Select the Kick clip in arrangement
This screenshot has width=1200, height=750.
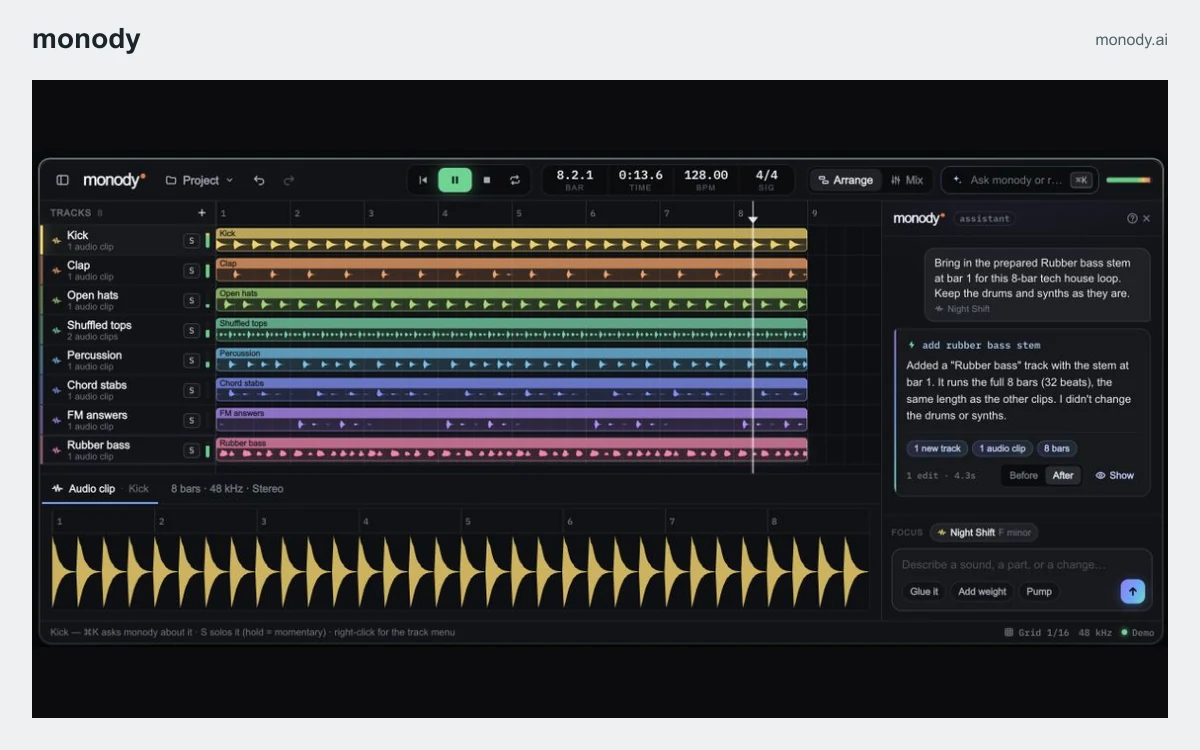click(x=511, y=240)
